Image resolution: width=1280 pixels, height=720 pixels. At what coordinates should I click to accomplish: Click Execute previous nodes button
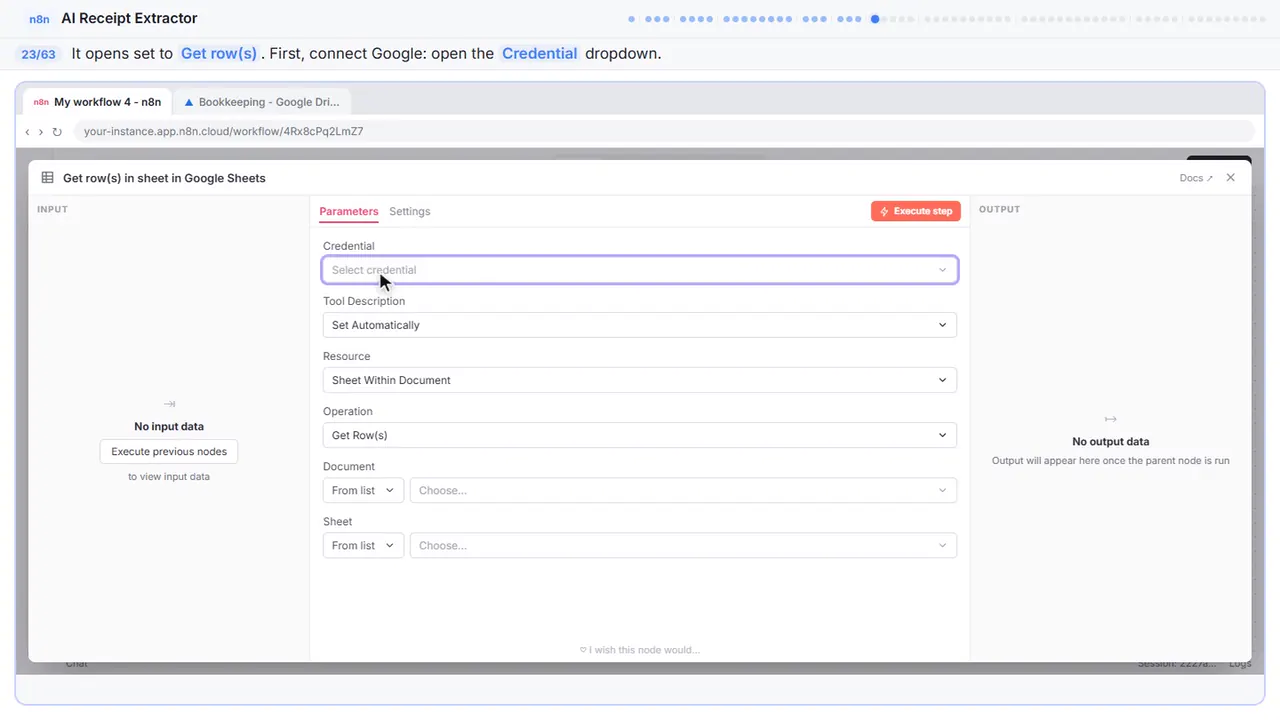(169, 452)
